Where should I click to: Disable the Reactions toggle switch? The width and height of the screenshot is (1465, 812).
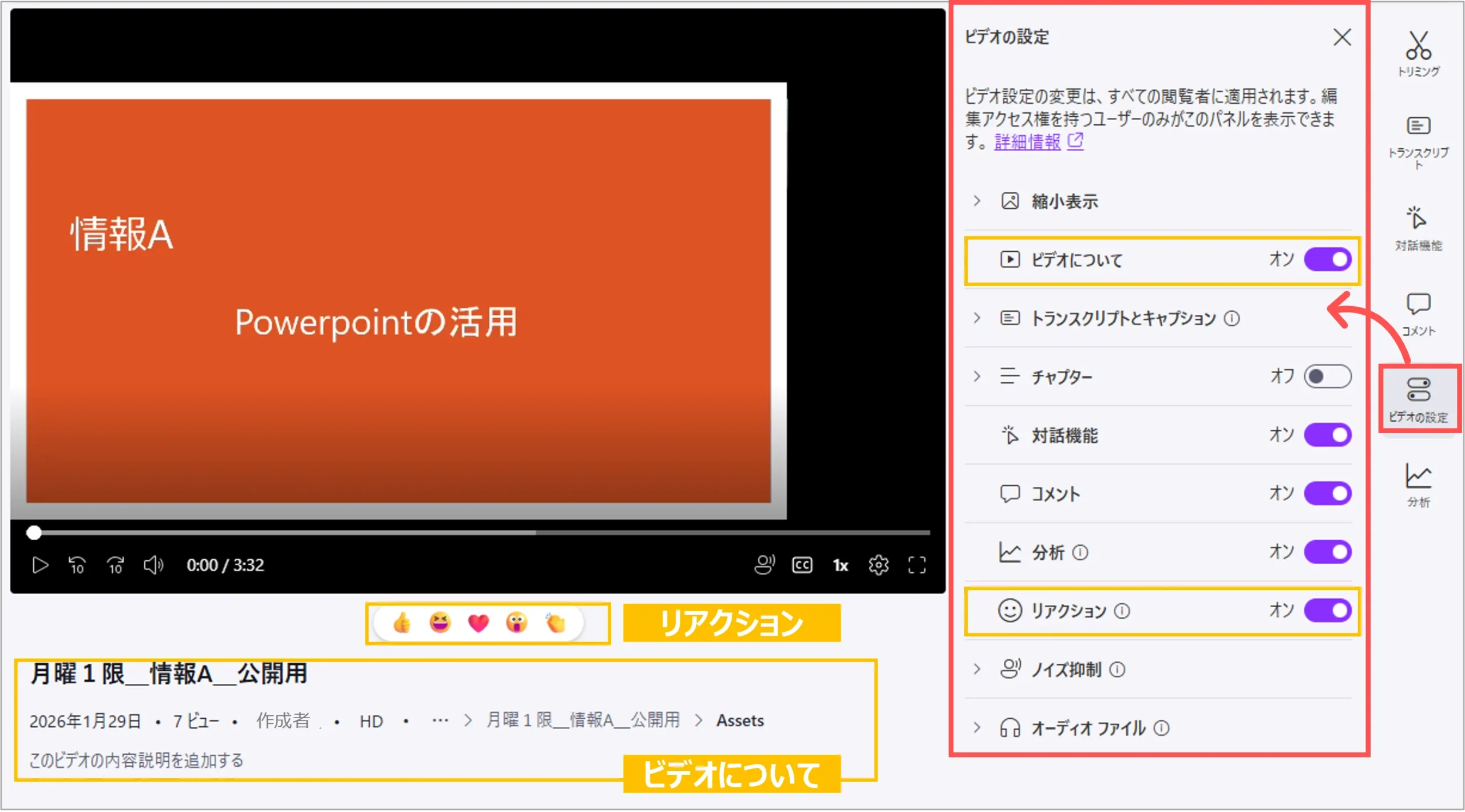pyautogui.click(x=1328, y=610)
